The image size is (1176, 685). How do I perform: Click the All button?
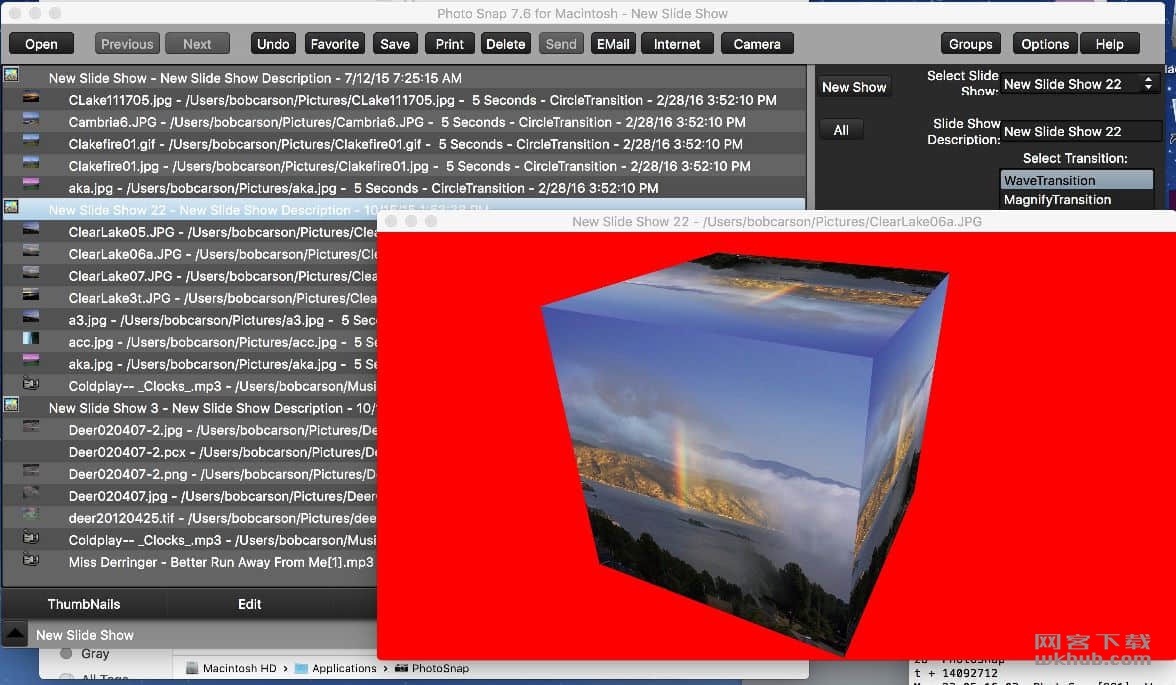pyautogui.click(x=841, y=130)
